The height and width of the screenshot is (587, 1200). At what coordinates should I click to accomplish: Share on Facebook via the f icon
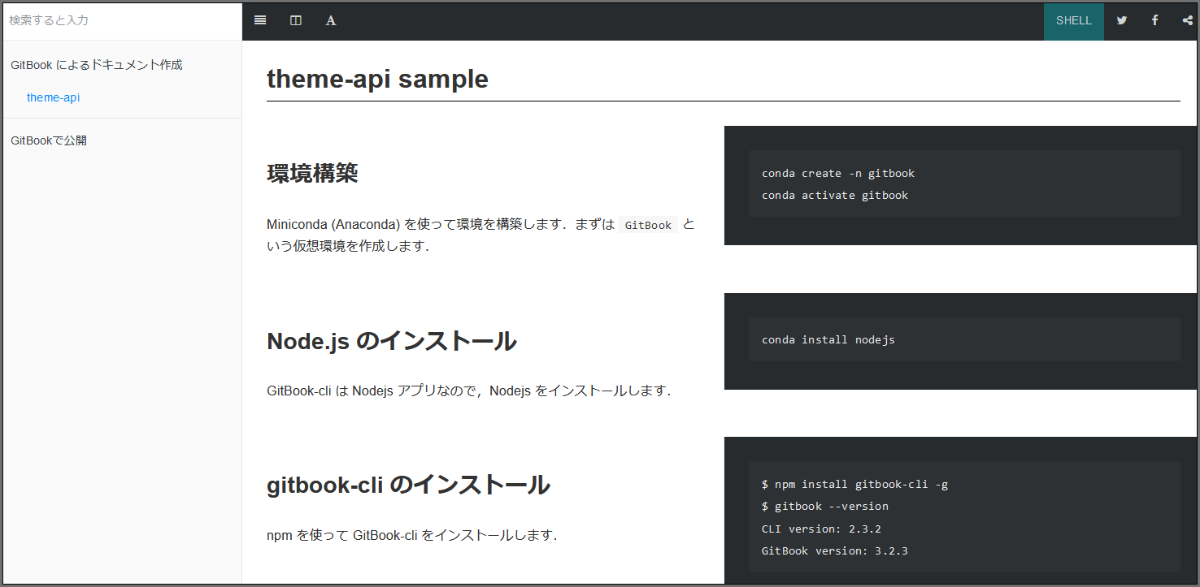tap(1155, 20)
